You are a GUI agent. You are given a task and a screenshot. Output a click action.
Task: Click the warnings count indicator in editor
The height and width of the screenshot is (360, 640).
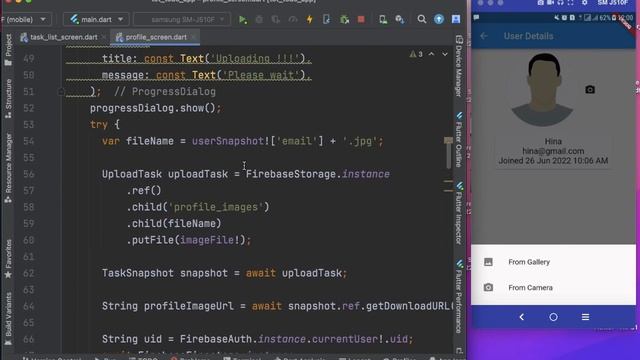point(416,54)
